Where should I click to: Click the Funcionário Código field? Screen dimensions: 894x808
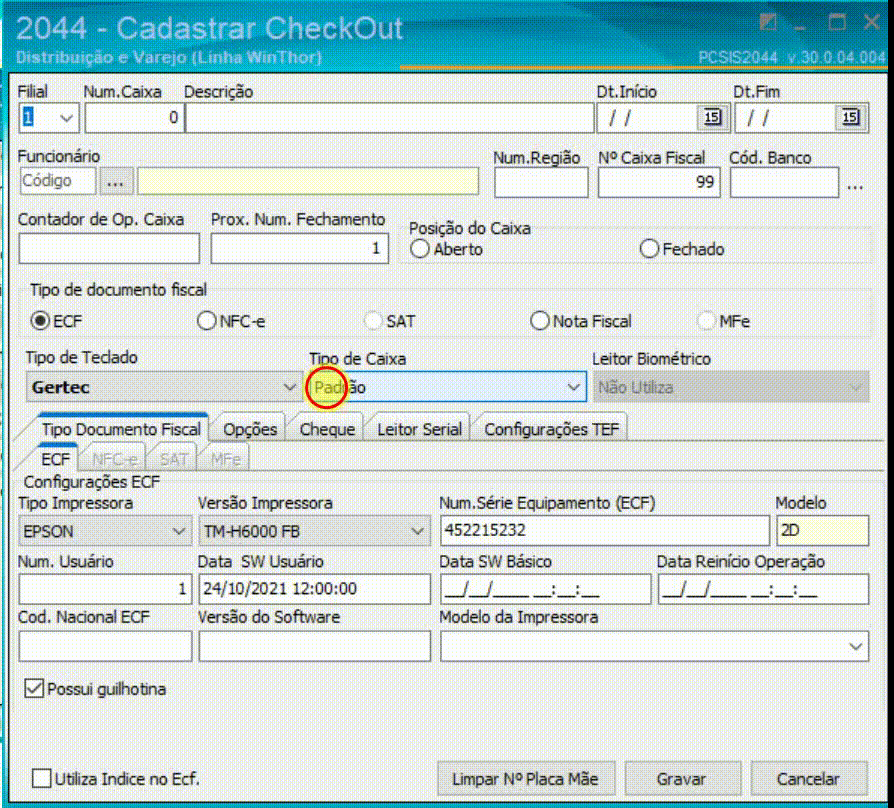(x=58, y=181)
